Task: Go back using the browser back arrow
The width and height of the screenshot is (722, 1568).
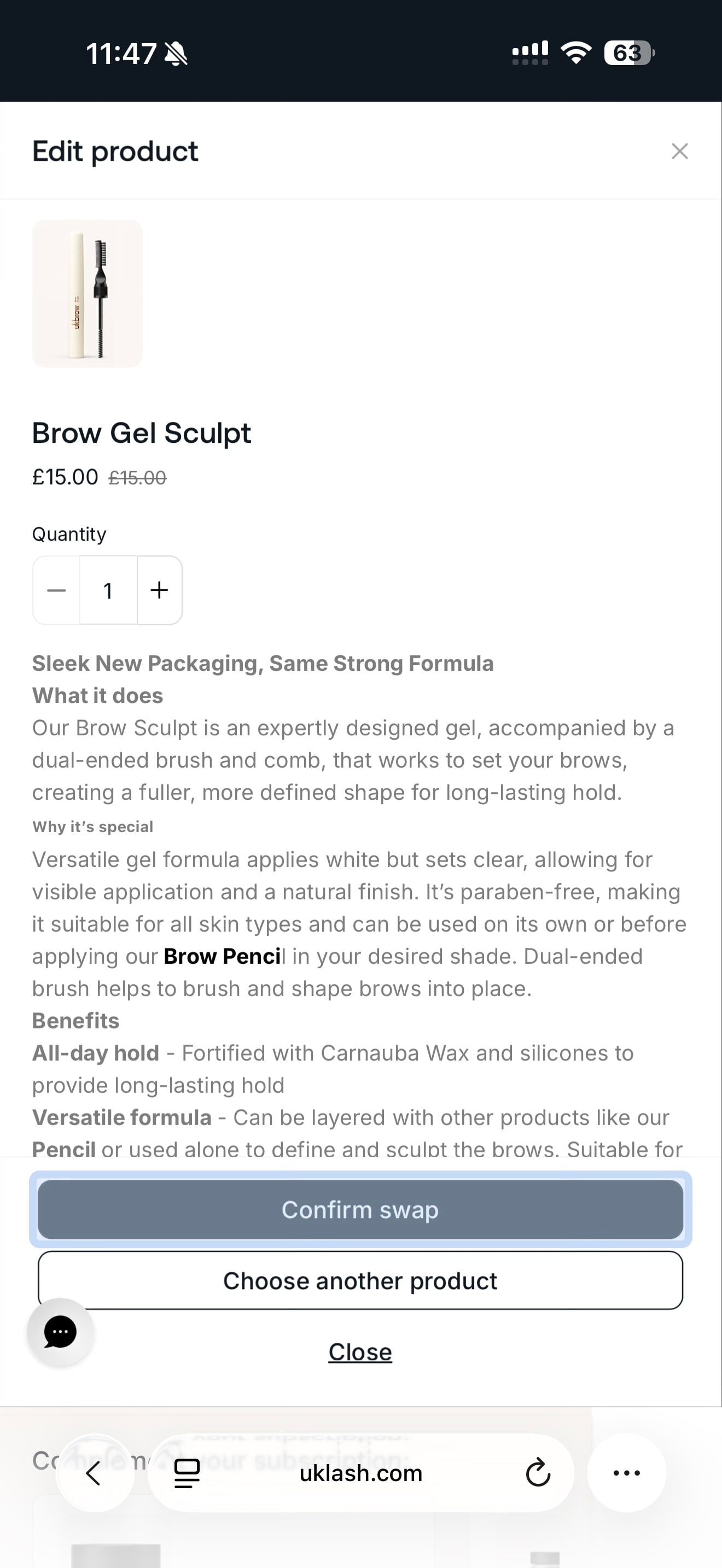Action: (94, 1473)
